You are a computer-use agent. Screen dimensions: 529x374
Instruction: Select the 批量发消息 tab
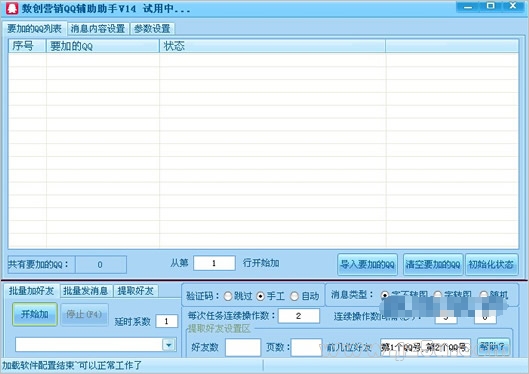[x=86, y=291]
